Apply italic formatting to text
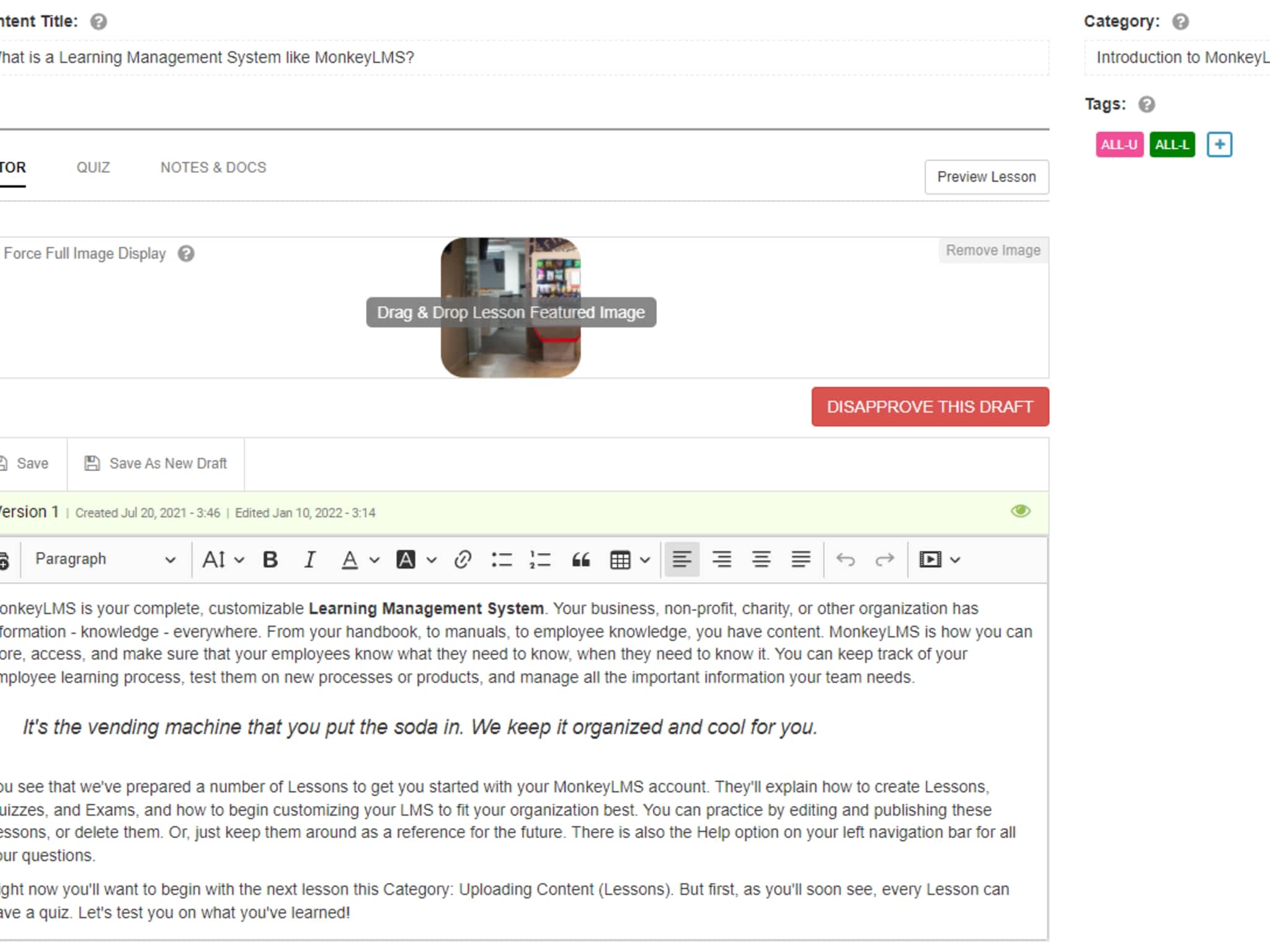The image size is (1270, 952). [x=309, y=560]
